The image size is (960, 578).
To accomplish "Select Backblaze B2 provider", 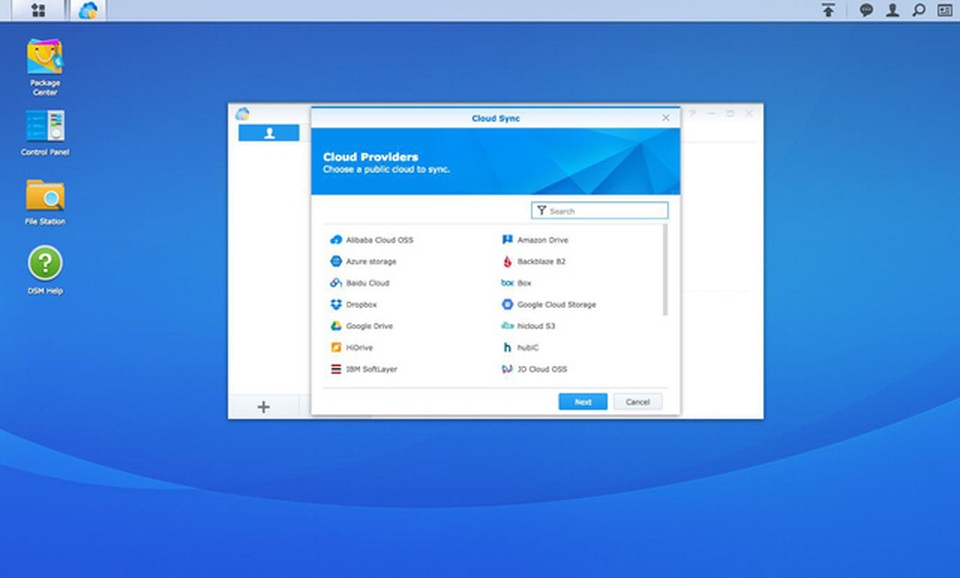I will coord(533,261).
